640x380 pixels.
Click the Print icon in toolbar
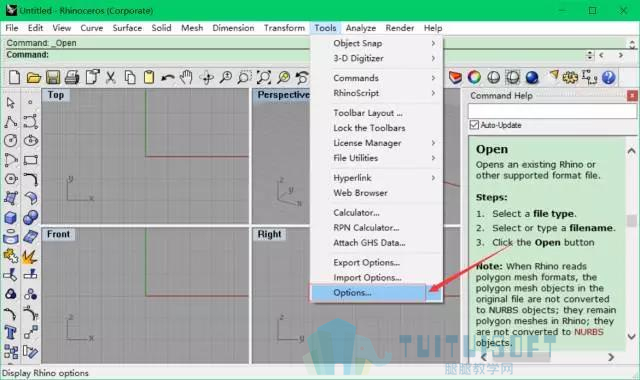tap(72, 77)
